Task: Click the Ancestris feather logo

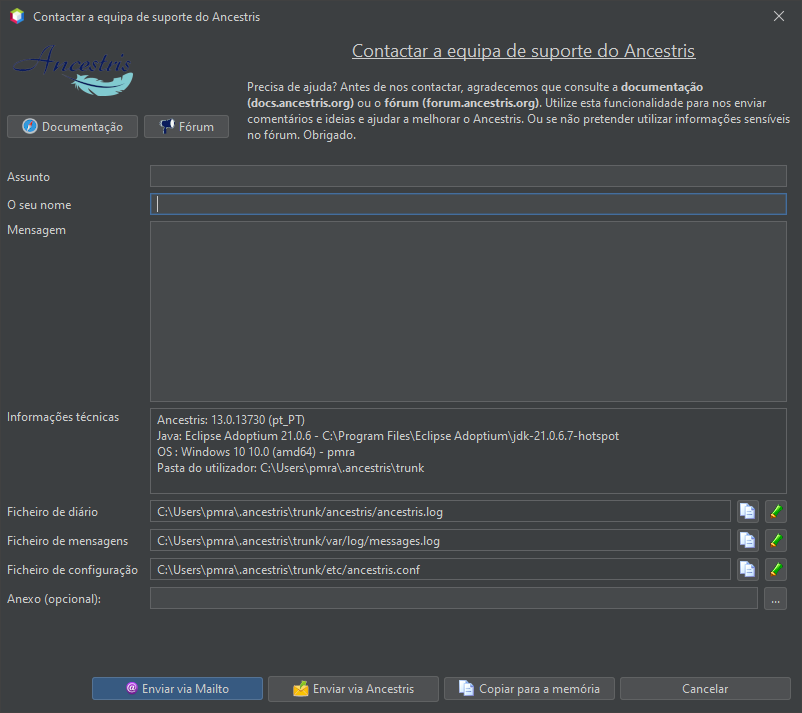Action: [x=73, y=71]
